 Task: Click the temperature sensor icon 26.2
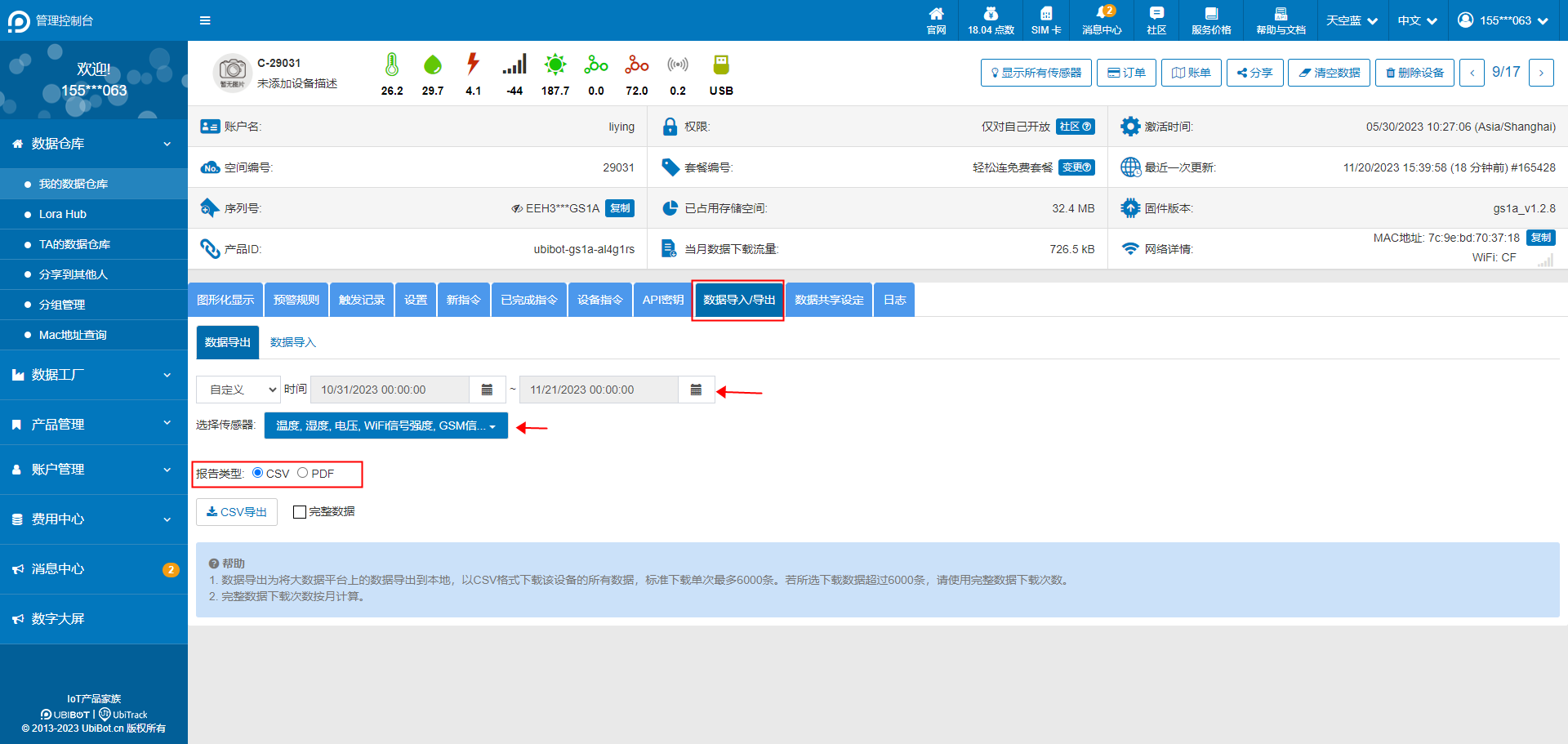coord(392,65)
